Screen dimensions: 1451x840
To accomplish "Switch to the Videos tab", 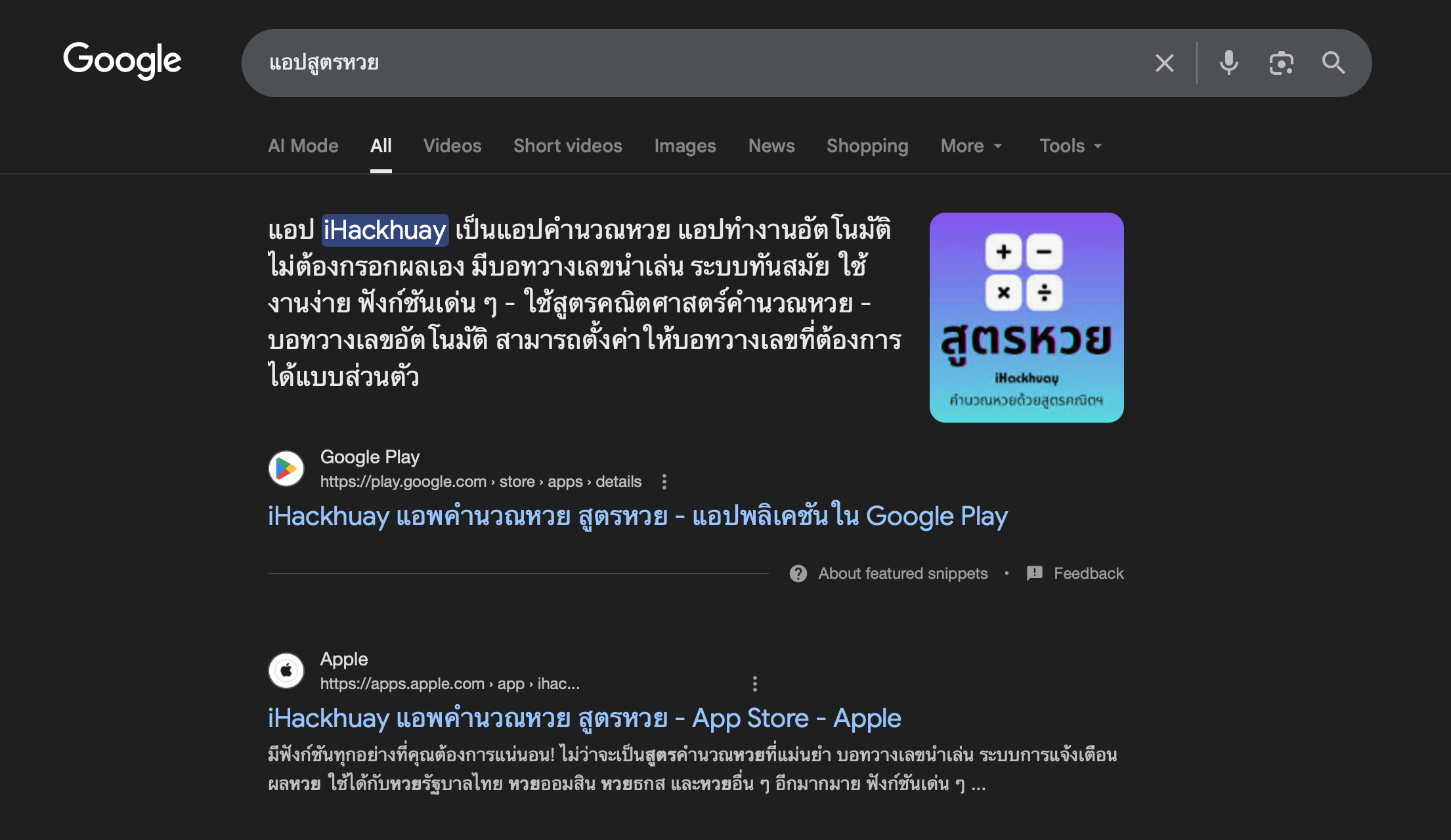I will tap(452, 146).
